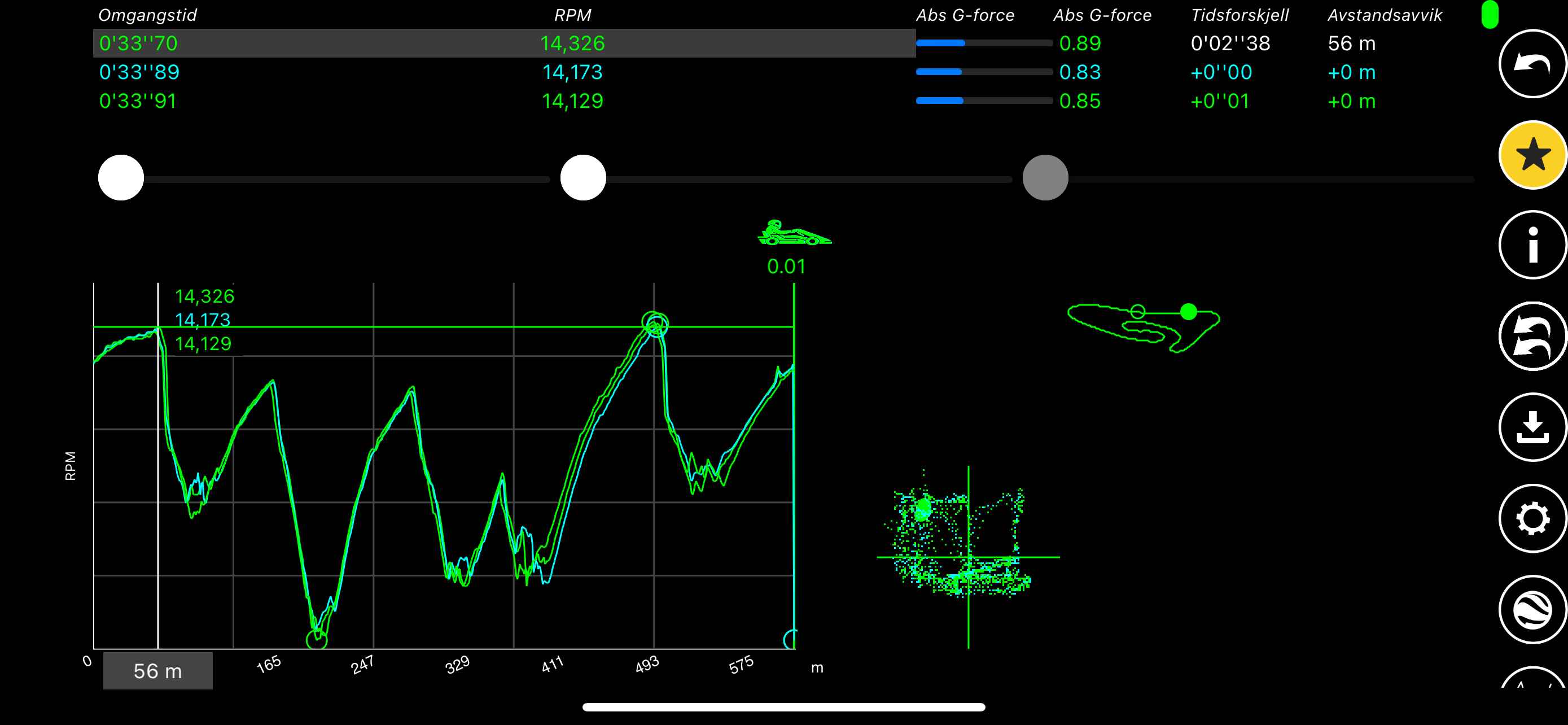This screenshot has width=1568, height=725.
Task: Tap the download export icon
Action: 1532,427
